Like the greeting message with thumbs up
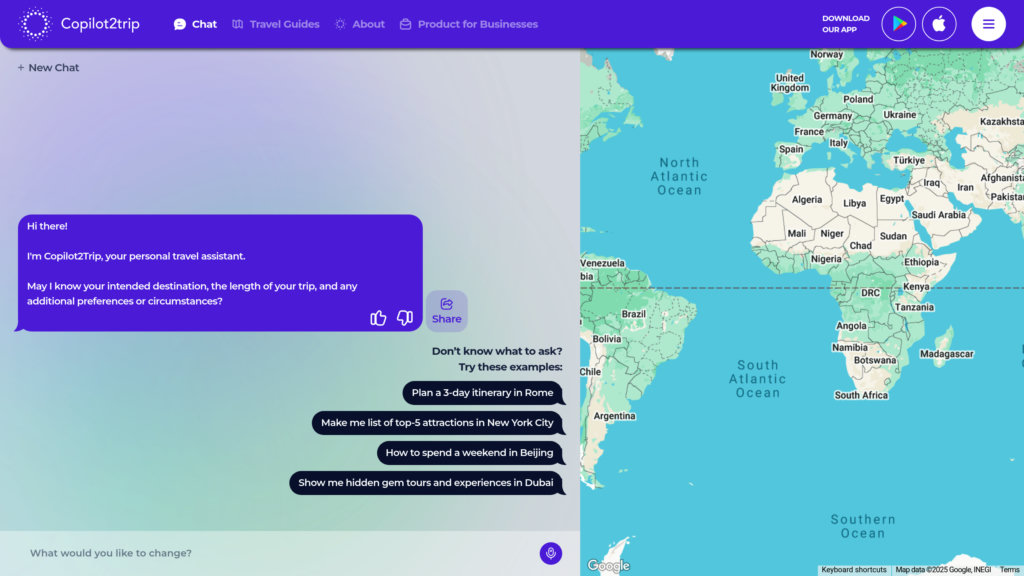The height and width of the screenshot is (576, 1024). (x=378, y=318)
